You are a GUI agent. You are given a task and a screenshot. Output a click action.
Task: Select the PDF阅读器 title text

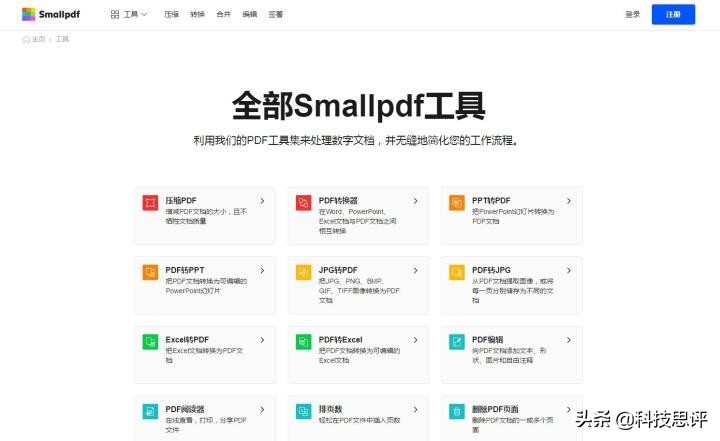coord(185,409)
